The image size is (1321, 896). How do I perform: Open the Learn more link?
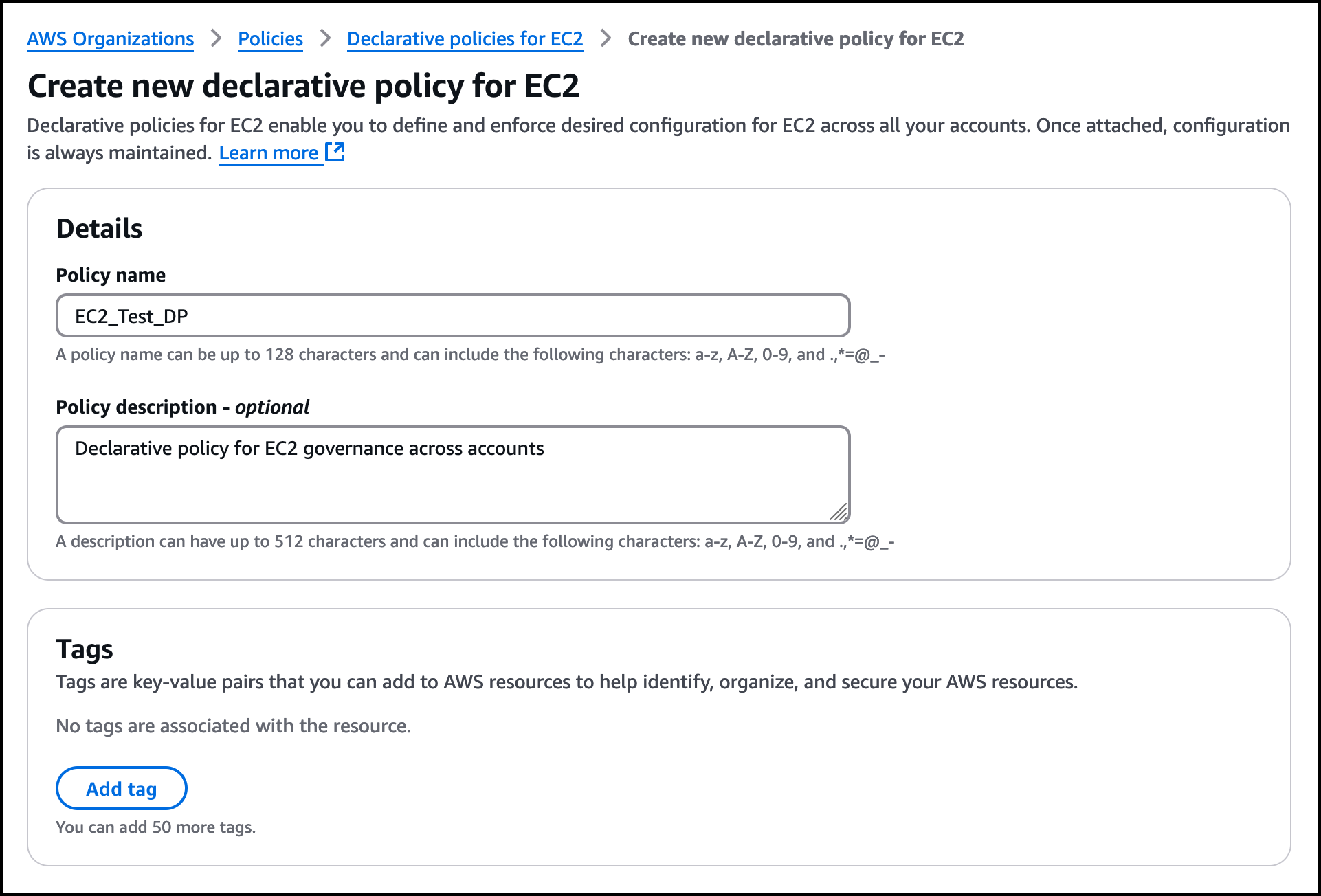click(268, 153)
